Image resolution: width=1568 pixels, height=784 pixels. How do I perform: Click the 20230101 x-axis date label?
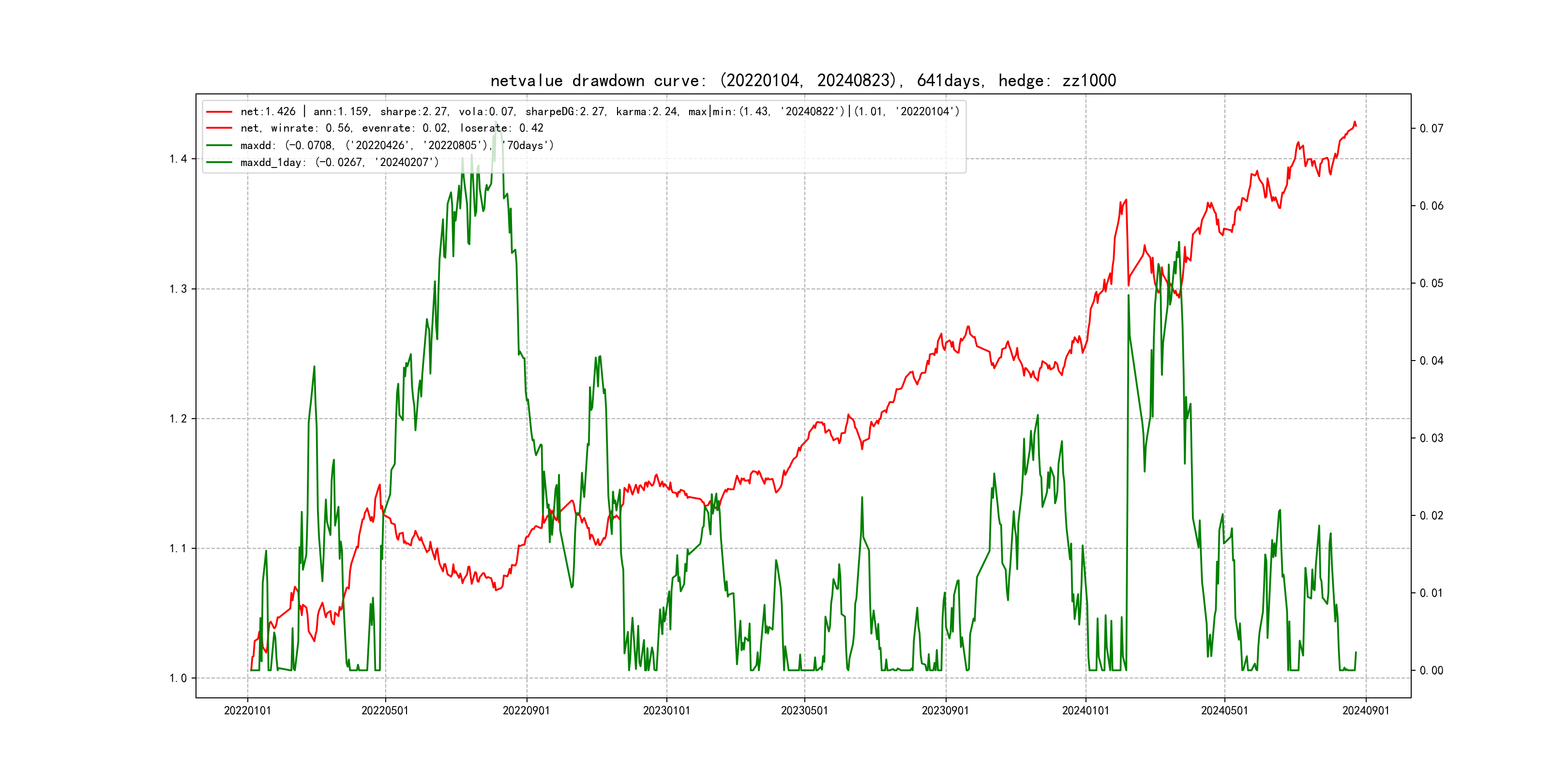pos(666,710)
